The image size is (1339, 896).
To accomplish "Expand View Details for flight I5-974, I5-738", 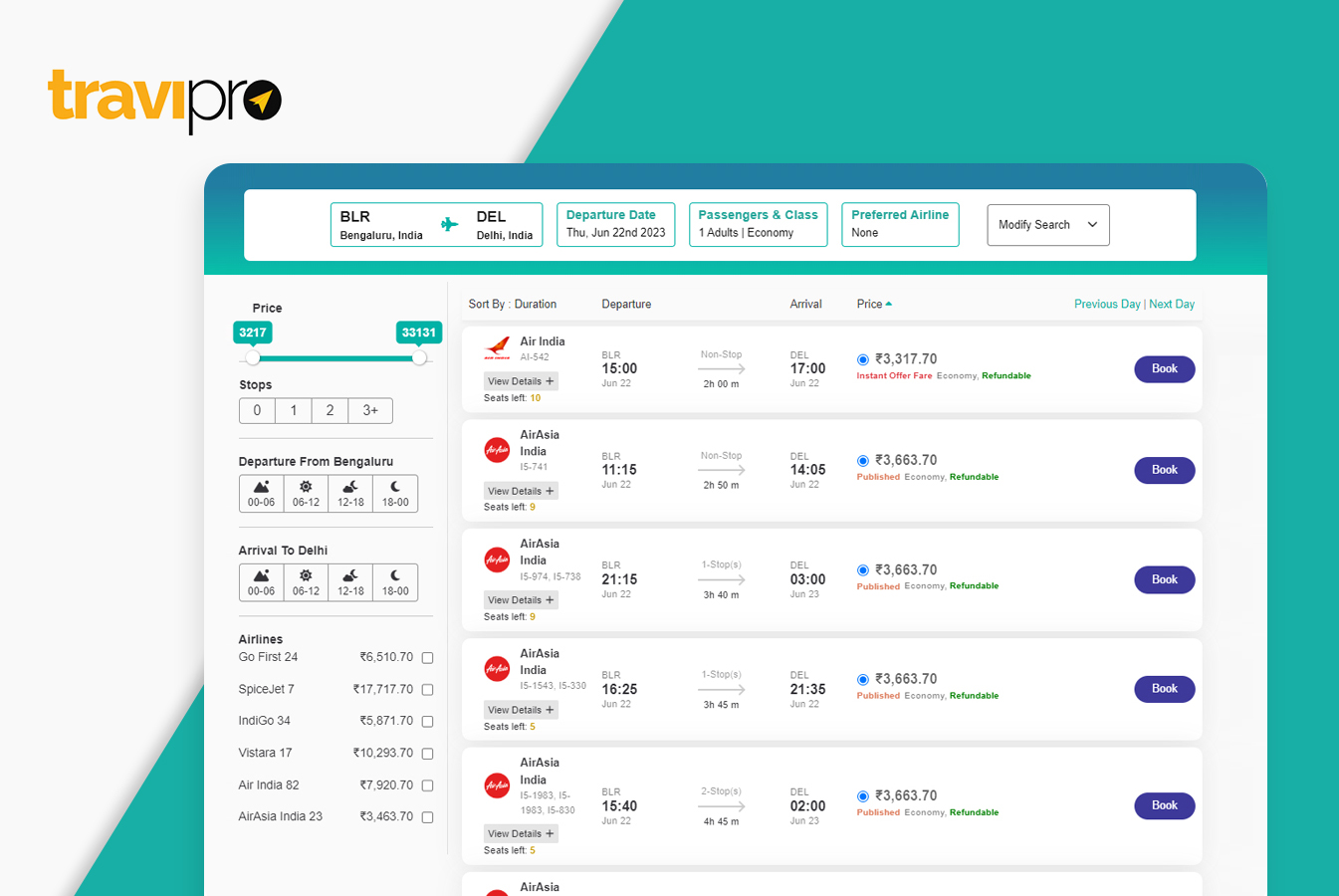I will tap(521, 600).
